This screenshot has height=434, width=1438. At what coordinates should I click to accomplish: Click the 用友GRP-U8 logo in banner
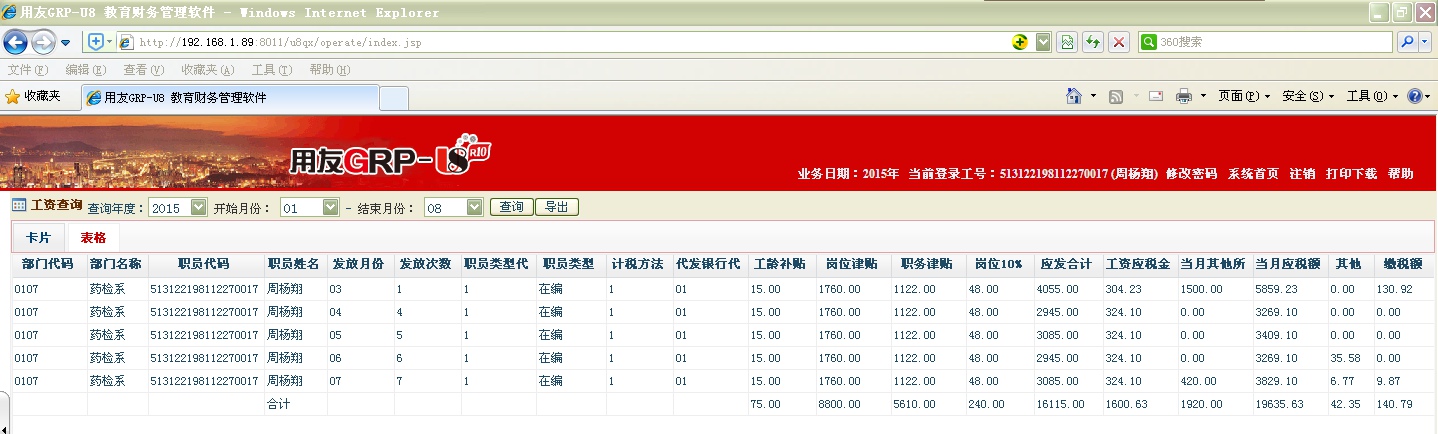(x=389, y=158)
